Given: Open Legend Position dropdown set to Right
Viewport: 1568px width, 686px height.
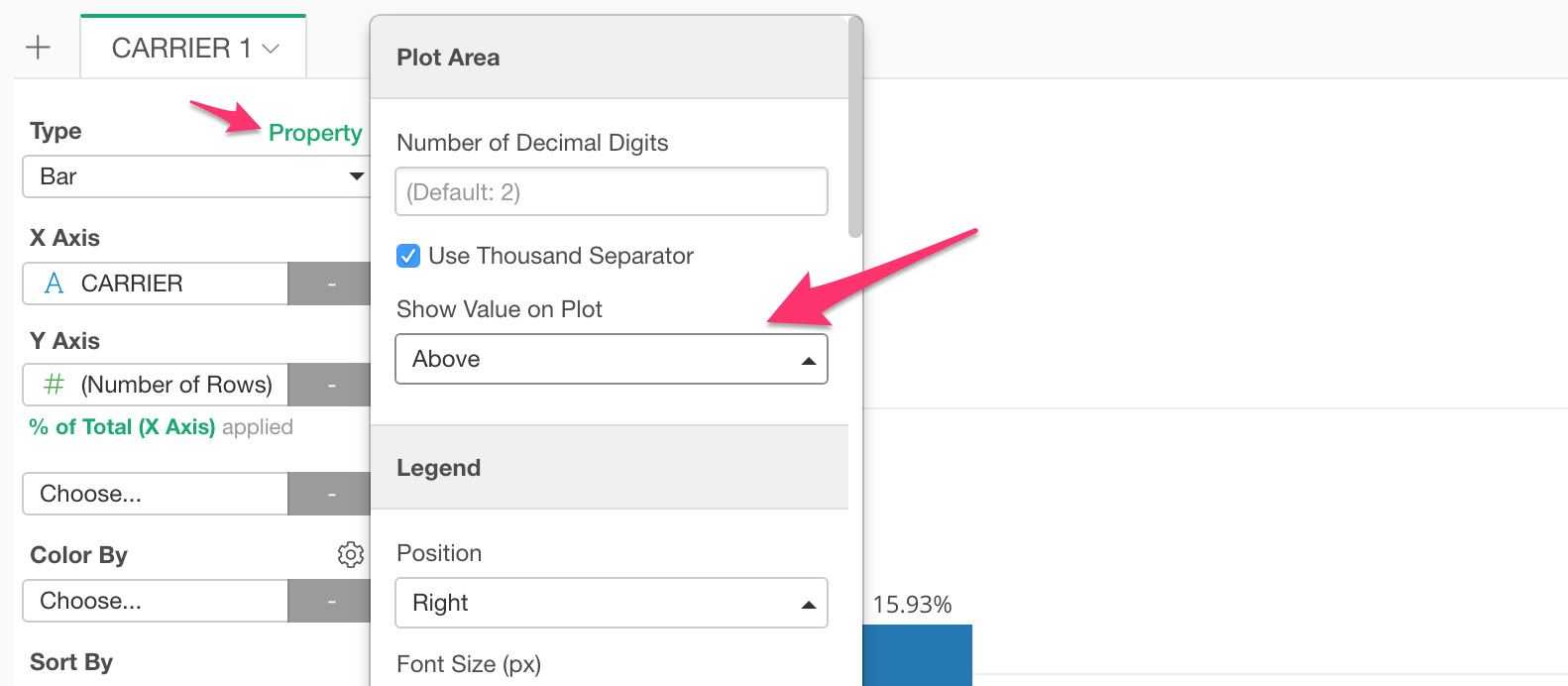Looking at the screenshot, I should [x=612, y=603].
